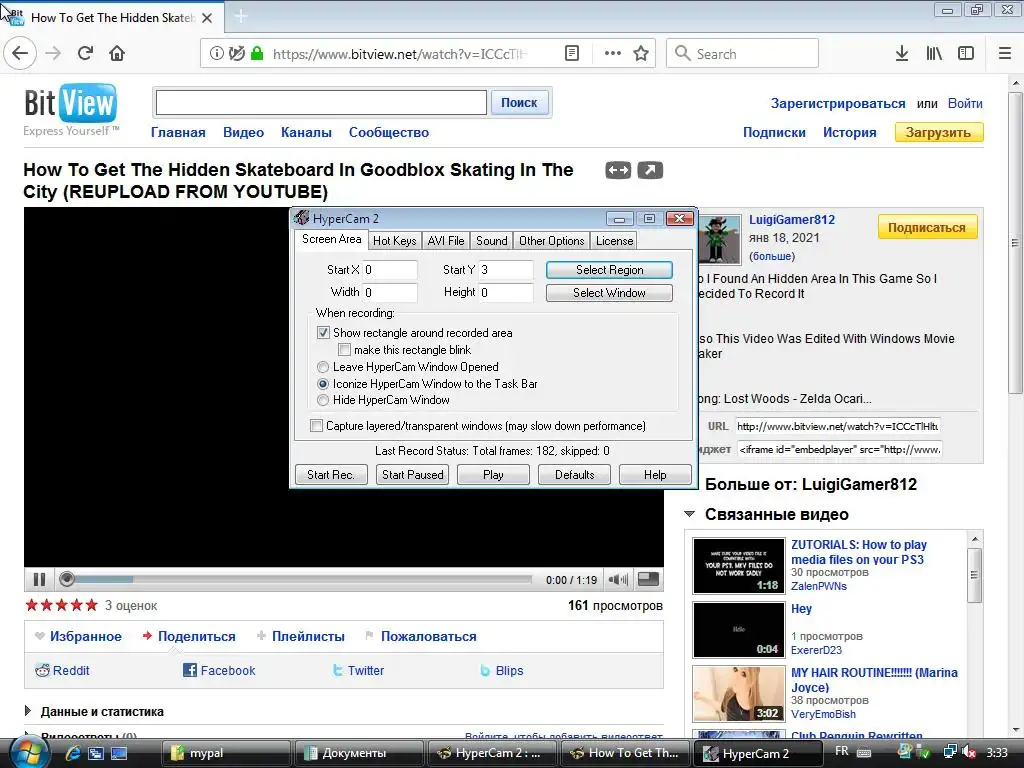Expand uploader description via (больше)
This screenshot has width=1024, height=768.
(x=772, y=256)
